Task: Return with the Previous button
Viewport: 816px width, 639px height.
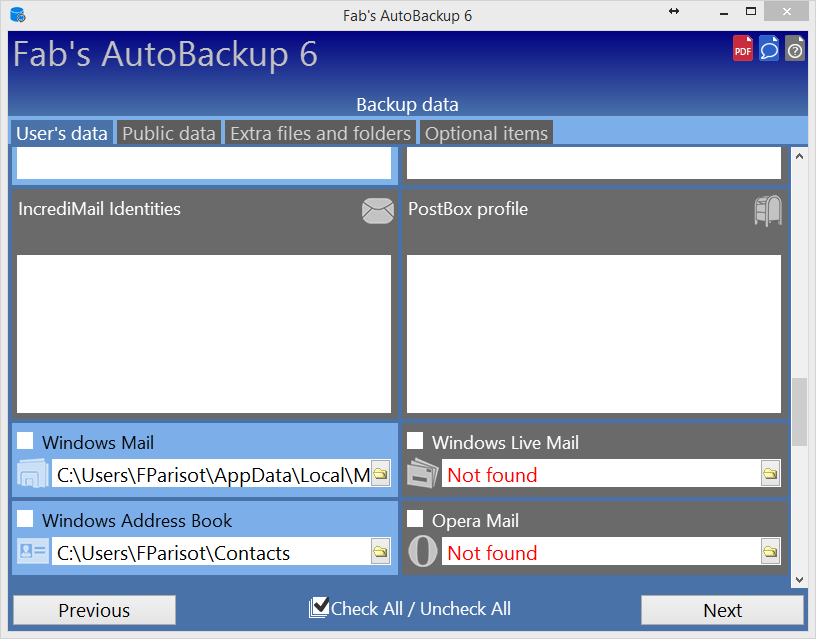Action: coord(94,610)
